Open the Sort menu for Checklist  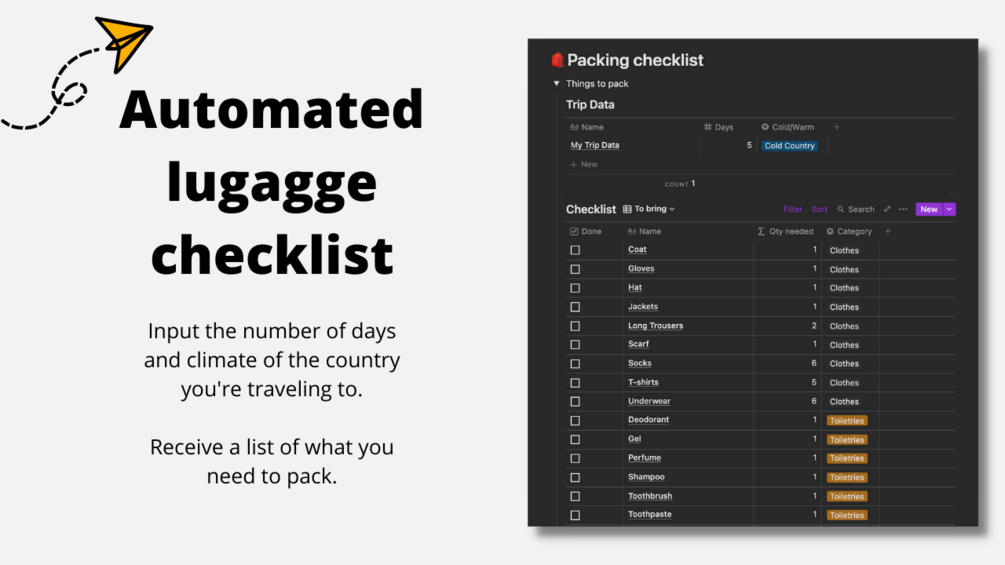[820, 209]
